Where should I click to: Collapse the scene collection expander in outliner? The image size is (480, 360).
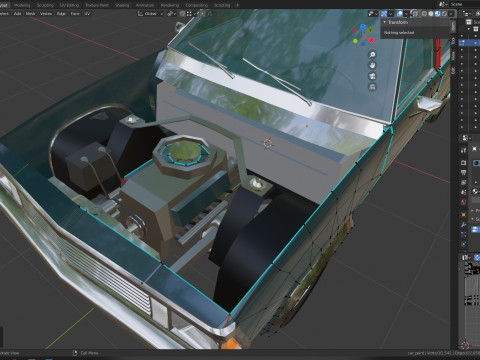pyautogui.click(x=469, y=29)
